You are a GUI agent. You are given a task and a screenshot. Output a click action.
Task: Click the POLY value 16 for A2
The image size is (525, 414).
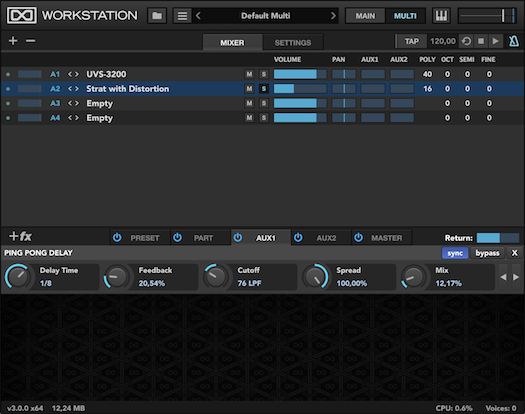pyautogui.click(x=427, y=89)
